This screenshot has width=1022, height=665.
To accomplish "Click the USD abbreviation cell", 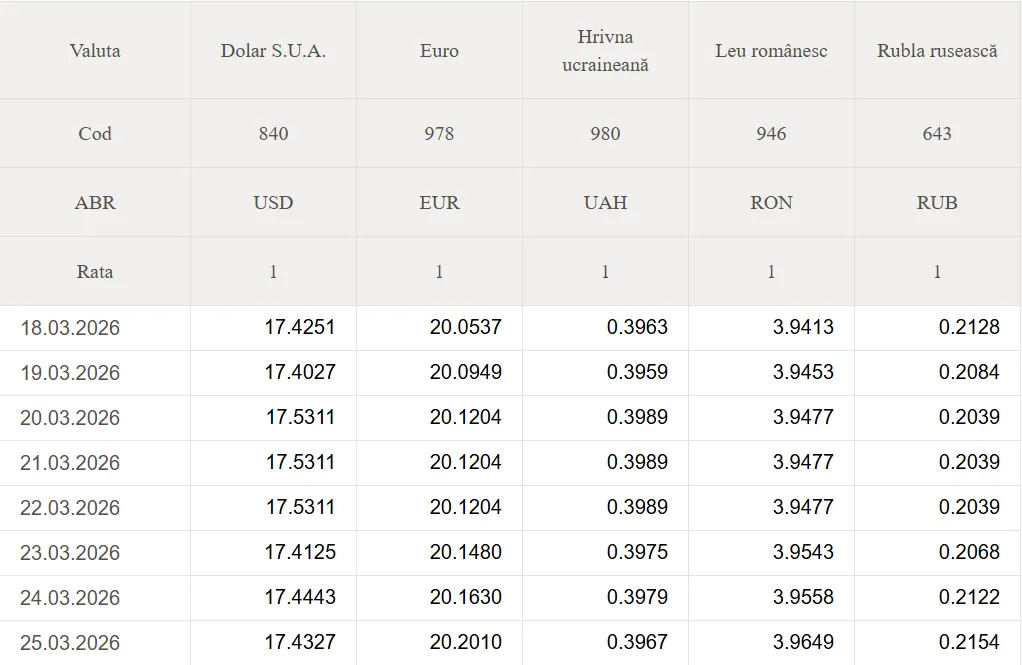I will (273, 203).
